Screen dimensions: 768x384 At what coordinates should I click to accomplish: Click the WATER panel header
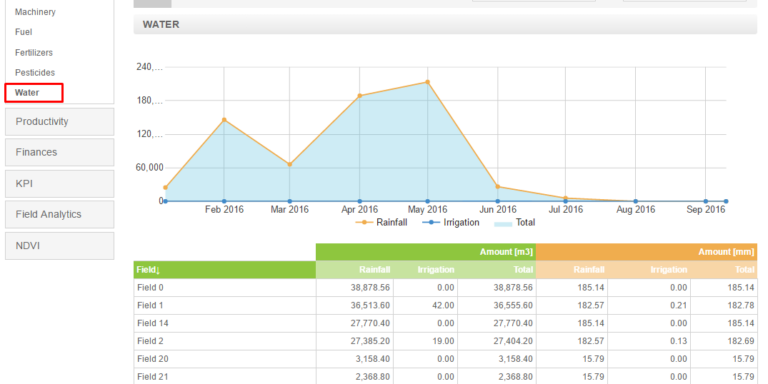tap(445, 24)
